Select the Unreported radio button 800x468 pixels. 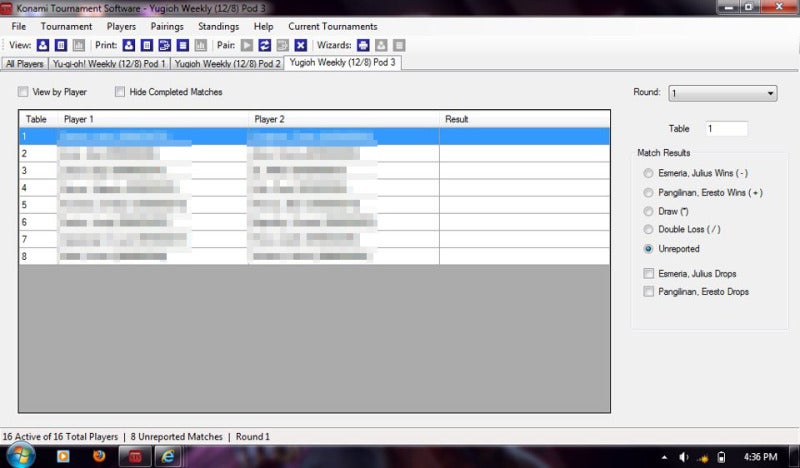pos(648,249)
